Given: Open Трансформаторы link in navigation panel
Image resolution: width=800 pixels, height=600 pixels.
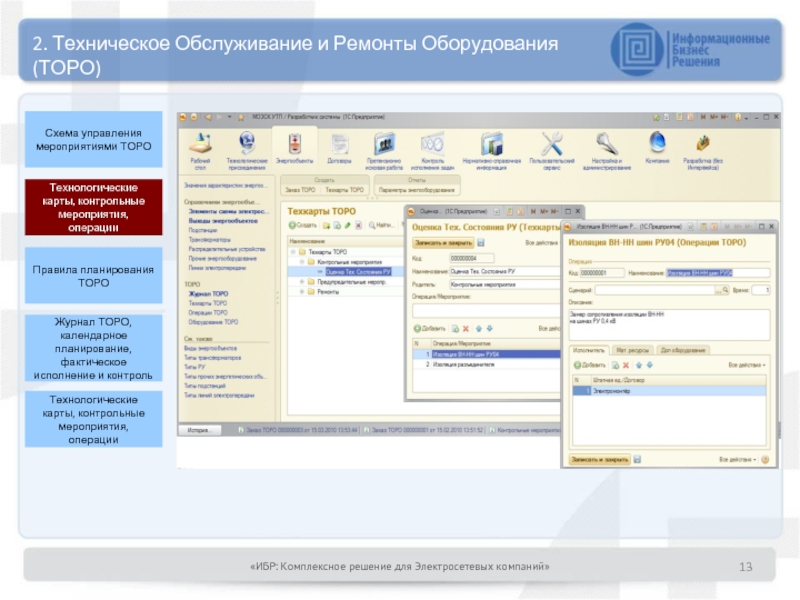Looking at the screenshot, I should [x=210, y=239].
